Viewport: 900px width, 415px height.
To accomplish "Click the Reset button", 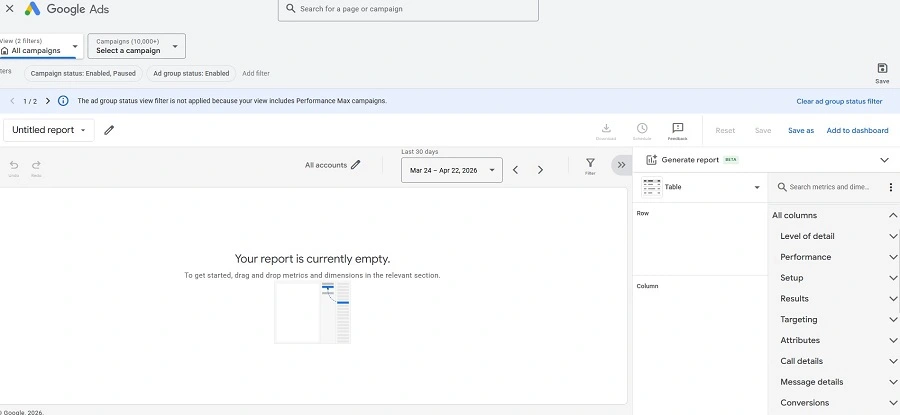I will click(725, 130).
